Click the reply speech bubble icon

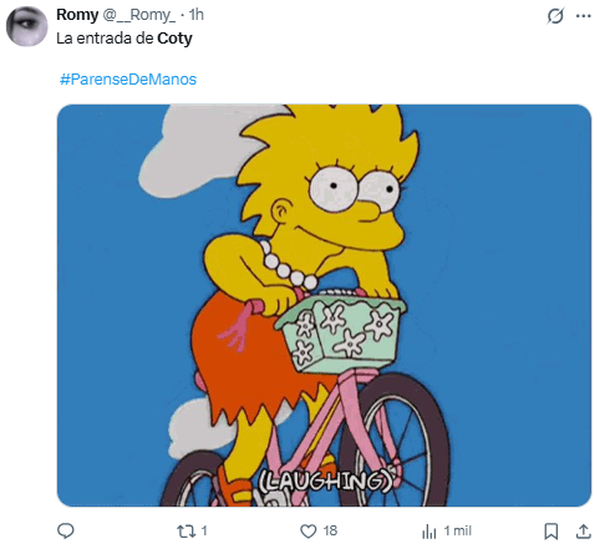[x=66, y=530]
